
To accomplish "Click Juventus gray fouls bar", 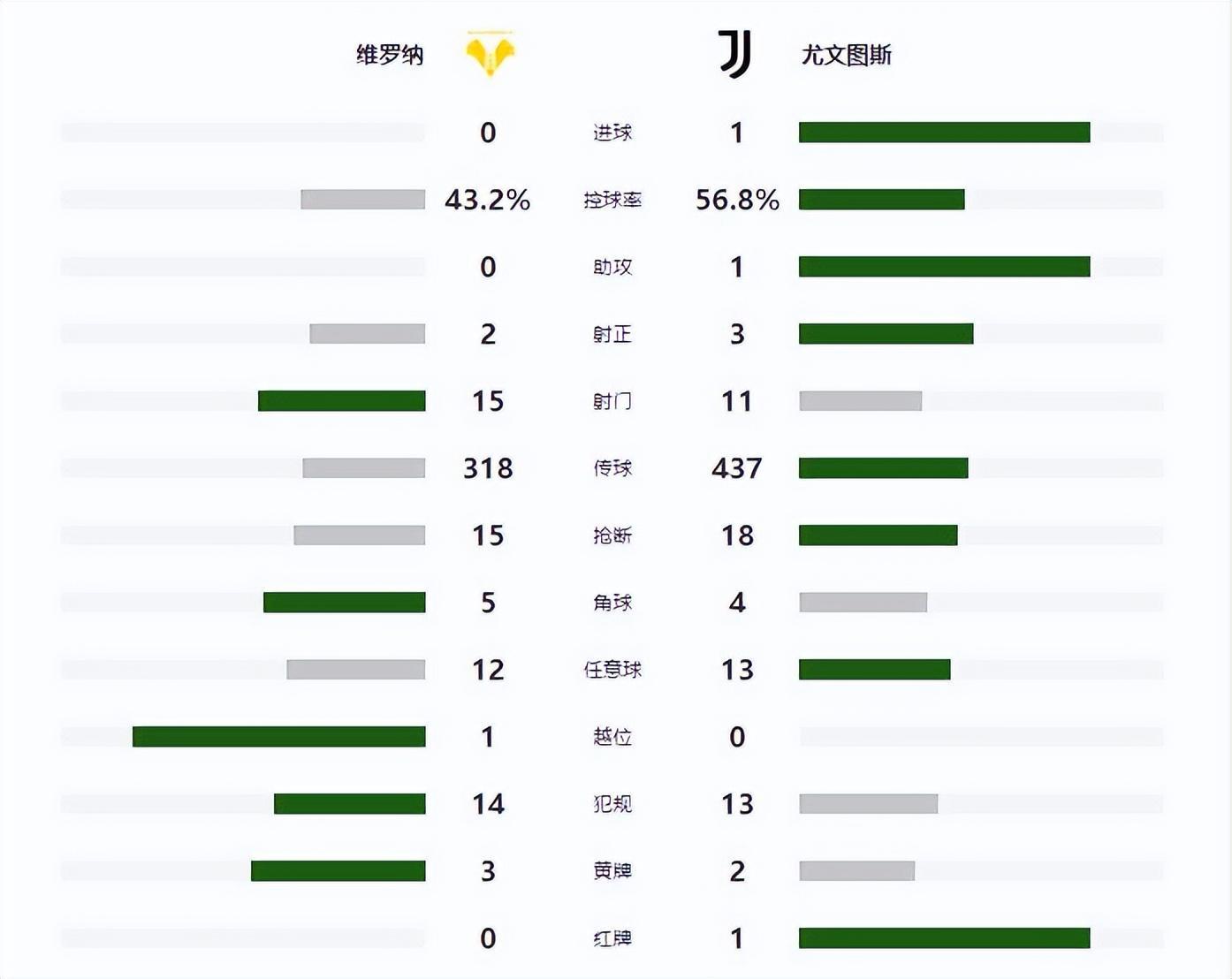I will click(868, 804).
